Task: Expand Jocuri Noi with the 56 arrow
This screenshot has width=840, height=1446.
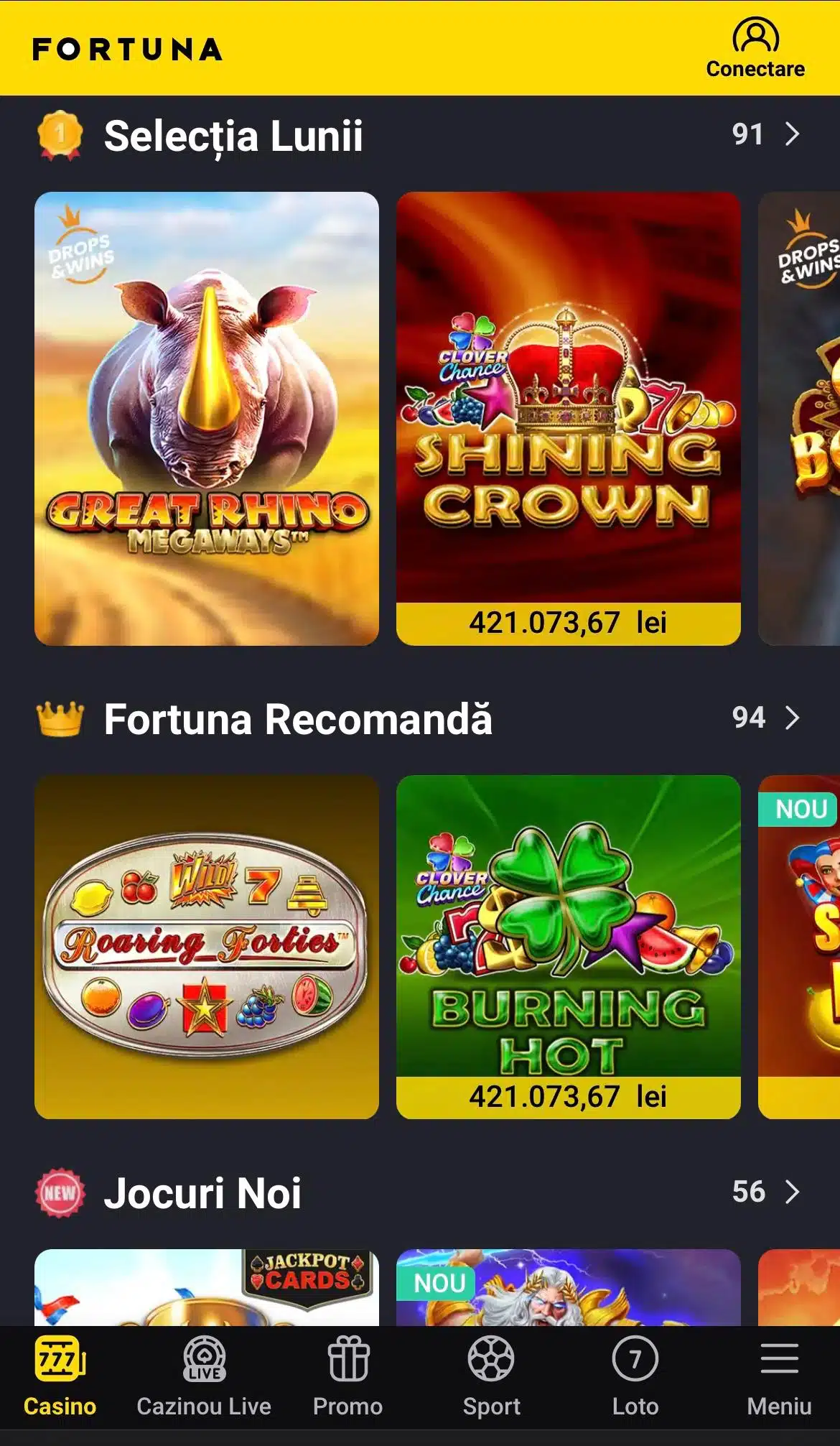Action: click(766, 1192)
